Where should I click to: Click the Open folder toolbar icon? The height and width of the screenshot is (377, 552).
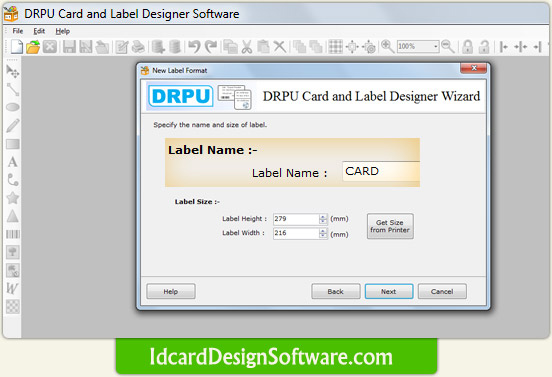click(x=33, y=47)
